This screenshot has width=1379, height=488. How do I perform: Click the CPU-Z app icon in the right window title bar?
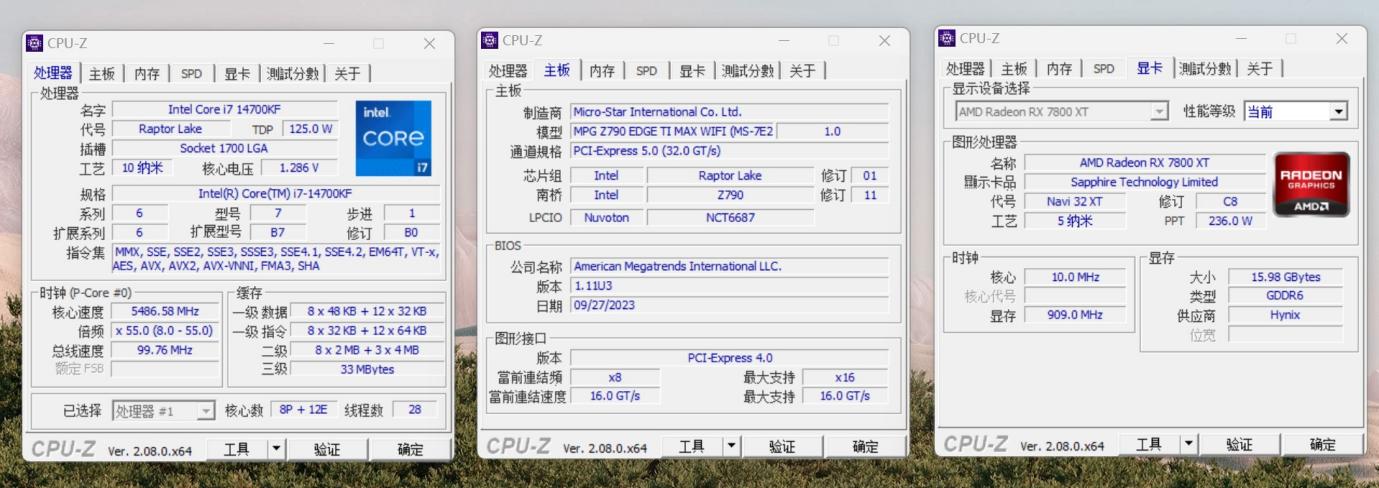pyautogui.click(x=947, y=38)
